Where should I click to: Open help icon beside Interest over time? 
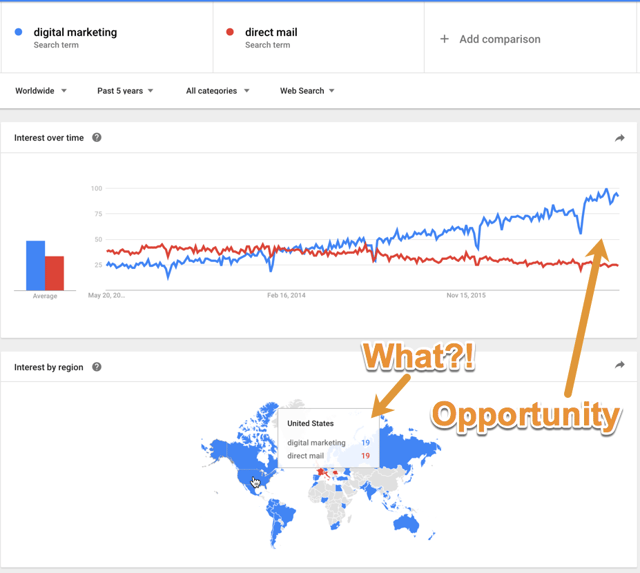click(x=97, y=138)
